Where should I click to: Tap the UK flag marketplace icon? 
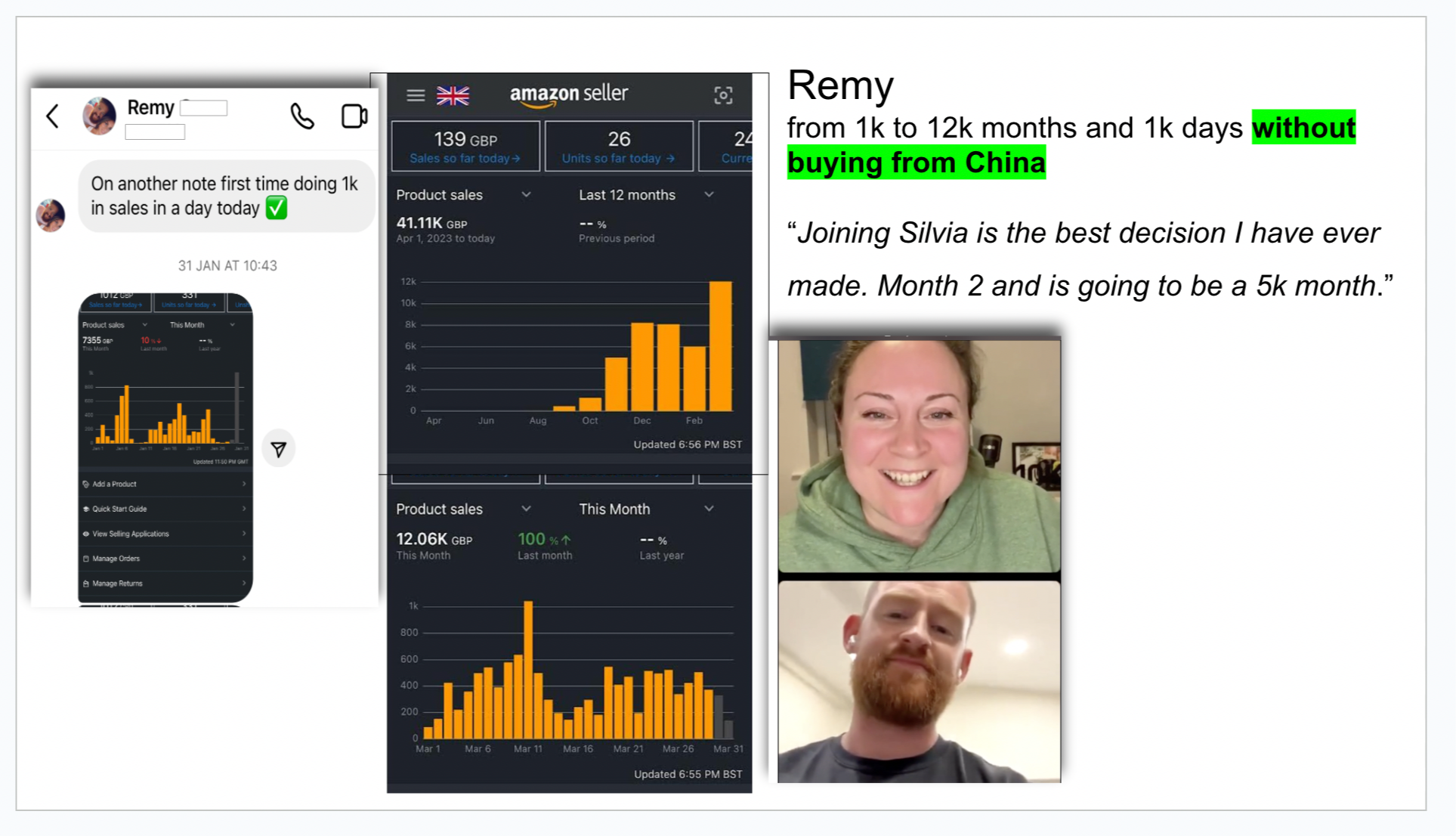[453, 95]
